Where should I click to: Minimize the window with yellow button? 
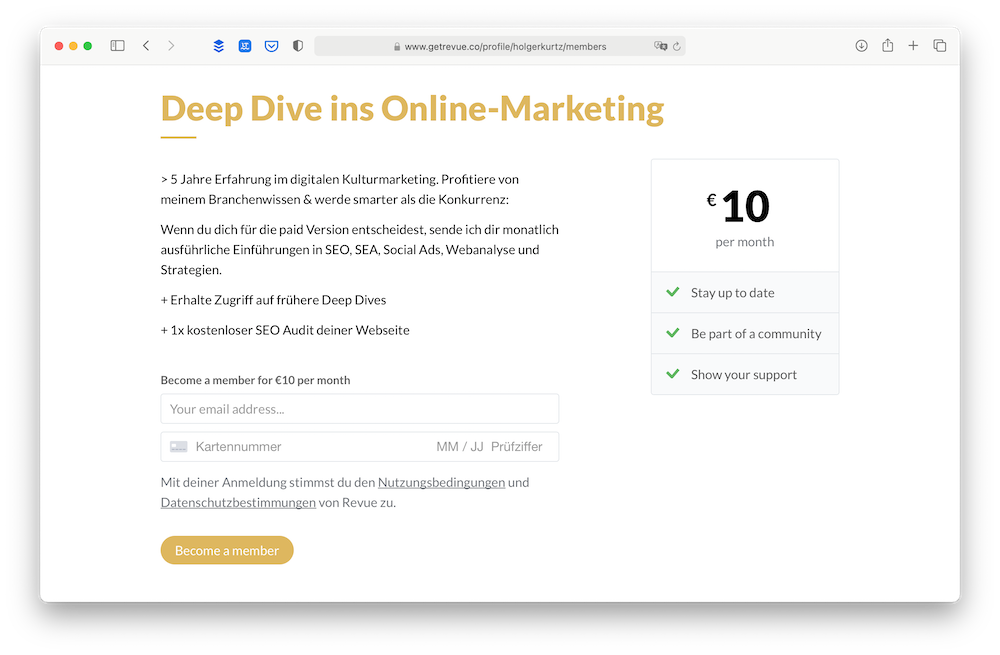[73, 46]
